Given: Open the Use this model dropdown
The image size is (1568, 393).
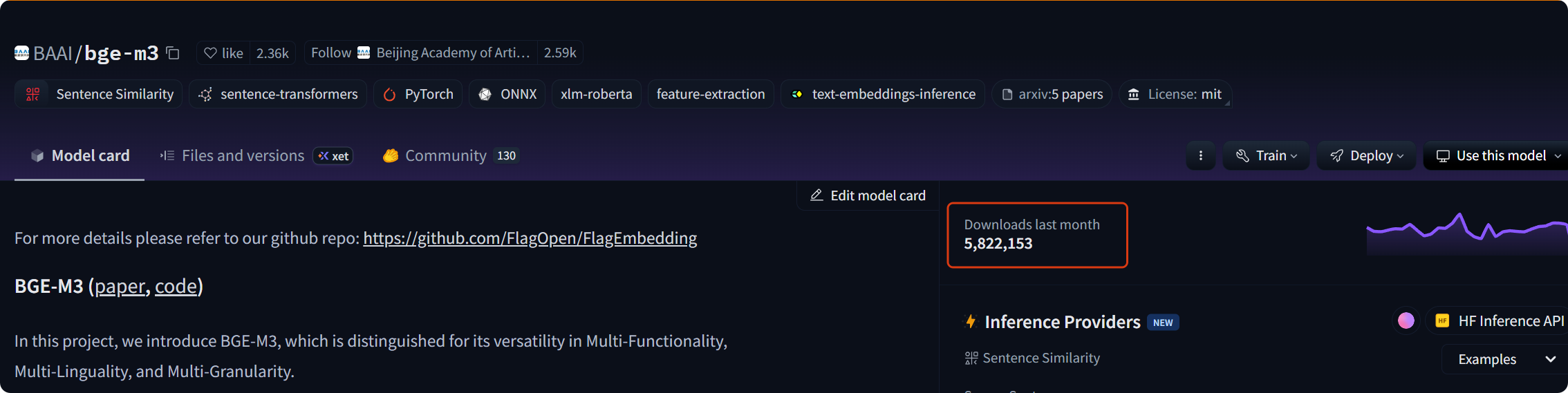Looking at the screenshot, I should click(x=1497, y=156).
